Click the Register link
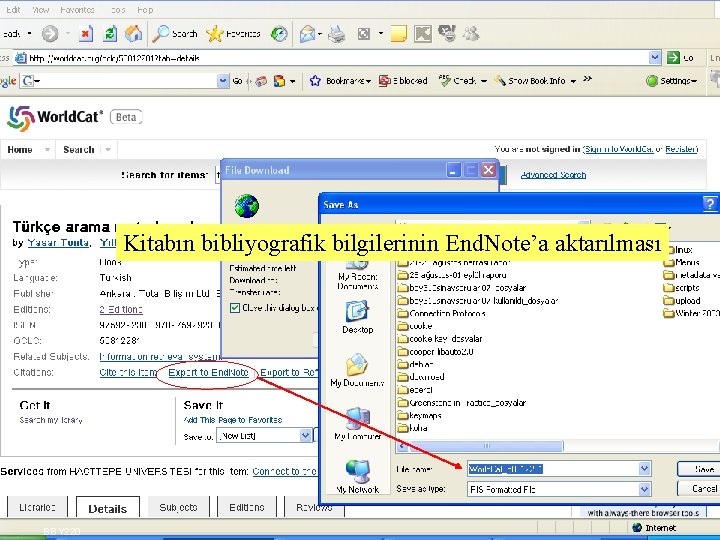This screenshot has height=540, width=720. [681, 149]
